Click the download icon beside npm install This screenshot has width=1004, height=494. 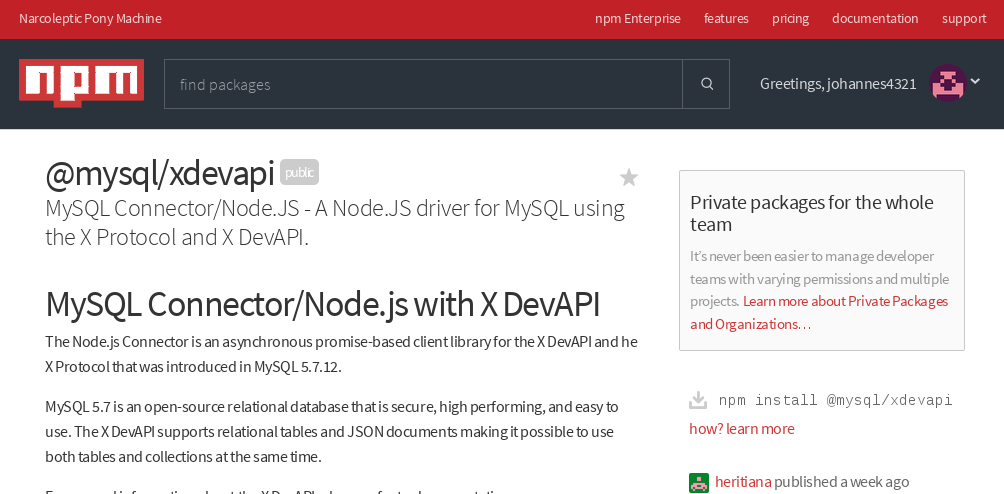(x=698, y=401)
